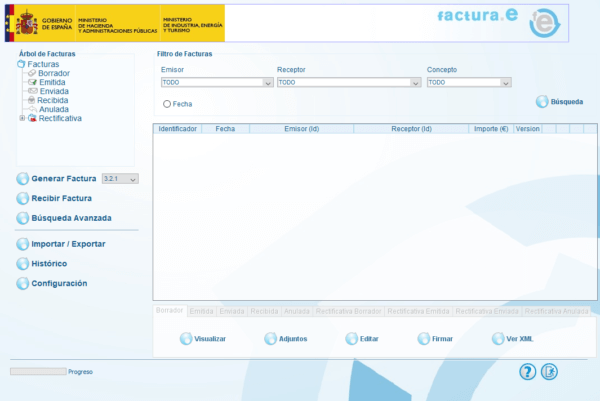Click the Generar Factura icon
Viewport: 600px width, 401px height.
click(x=23, y=179)
